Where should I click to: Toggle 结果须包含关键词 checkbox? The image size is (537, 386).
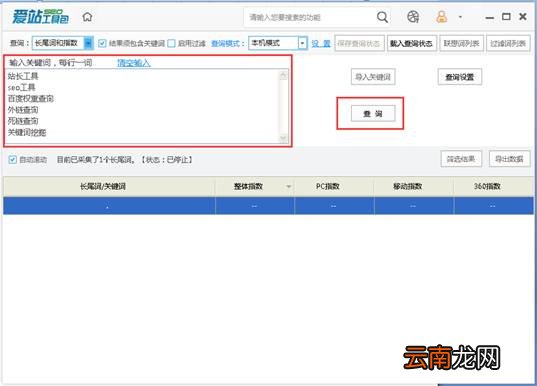102,43
